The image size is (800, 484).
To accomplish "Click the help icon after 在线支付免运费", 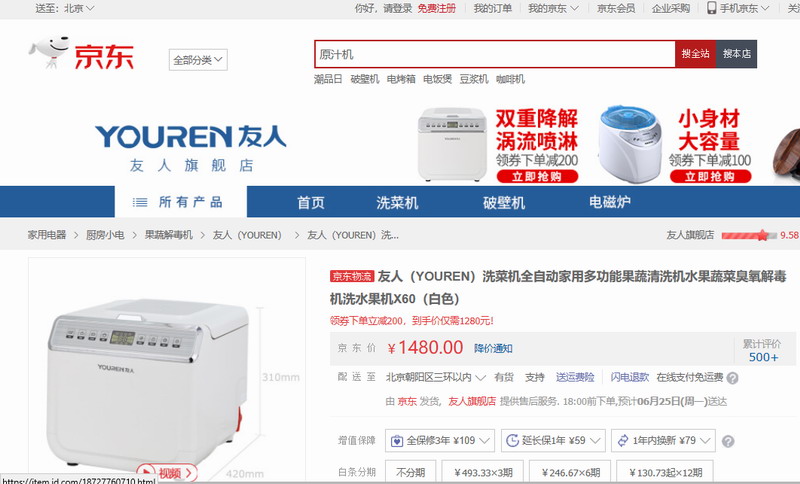I will coord(732,378).
